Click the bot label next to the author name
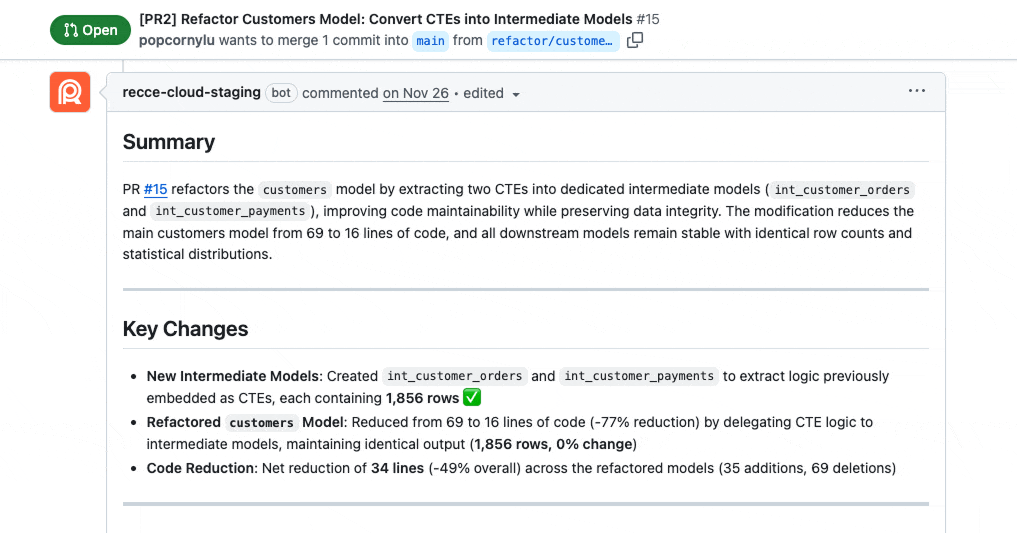Viewport: 1017px width, 544px height. pyautogui.click(x=281, y=93)
